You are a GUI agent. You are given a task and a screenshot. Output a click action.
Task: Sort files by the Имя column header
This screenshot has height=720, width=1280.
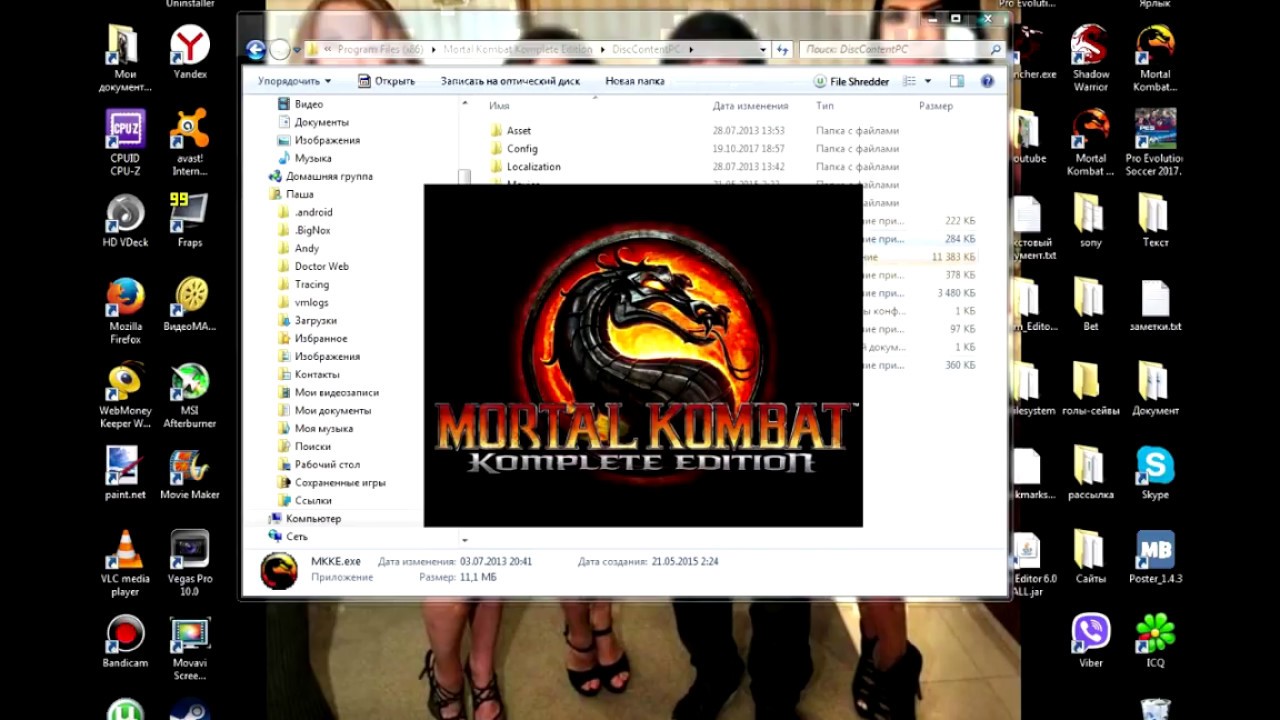[x=499, y=105]
